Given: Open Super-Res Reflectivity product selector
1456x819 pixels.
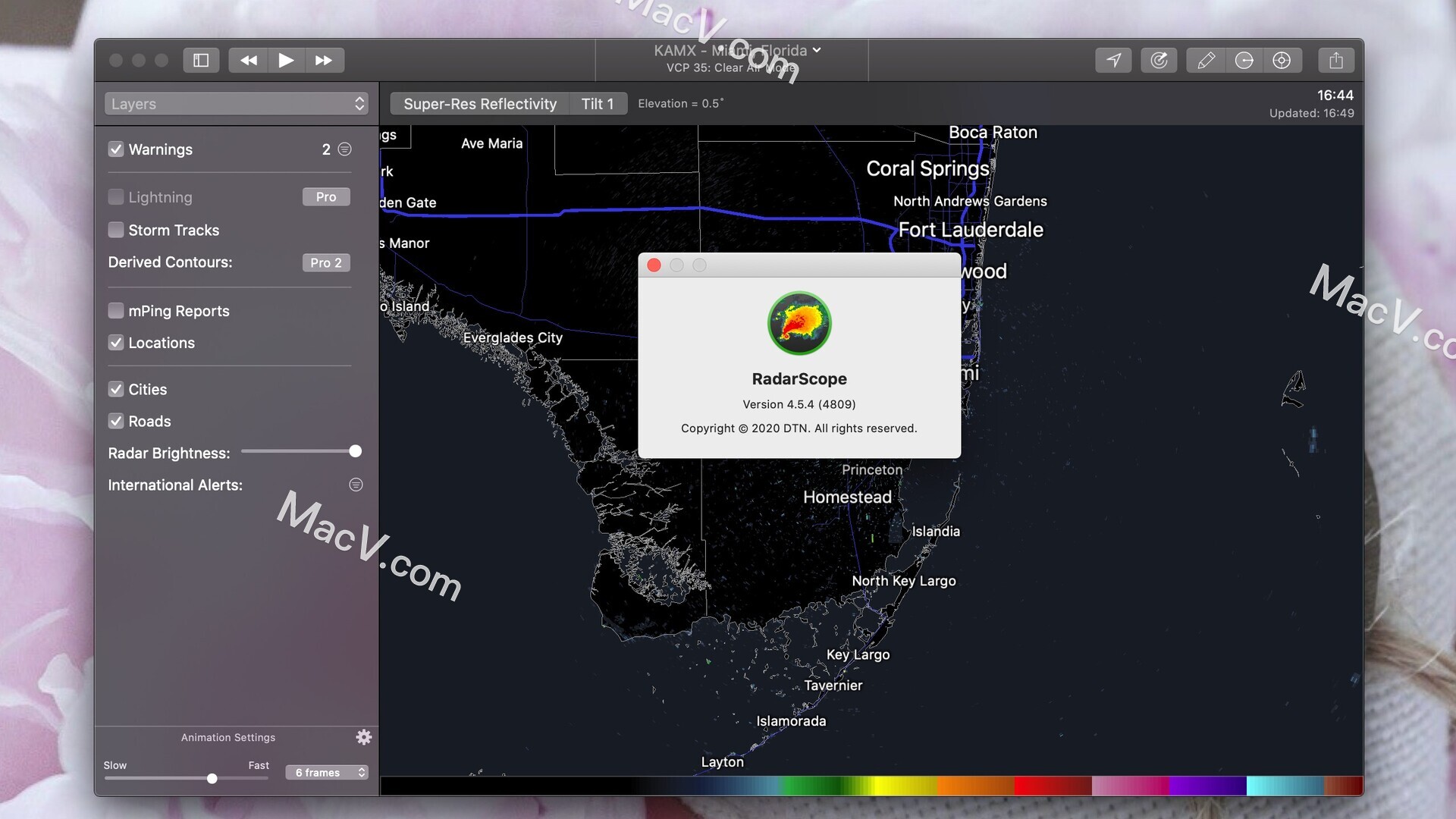Looking at the screenshot, I should click(480, 104).
